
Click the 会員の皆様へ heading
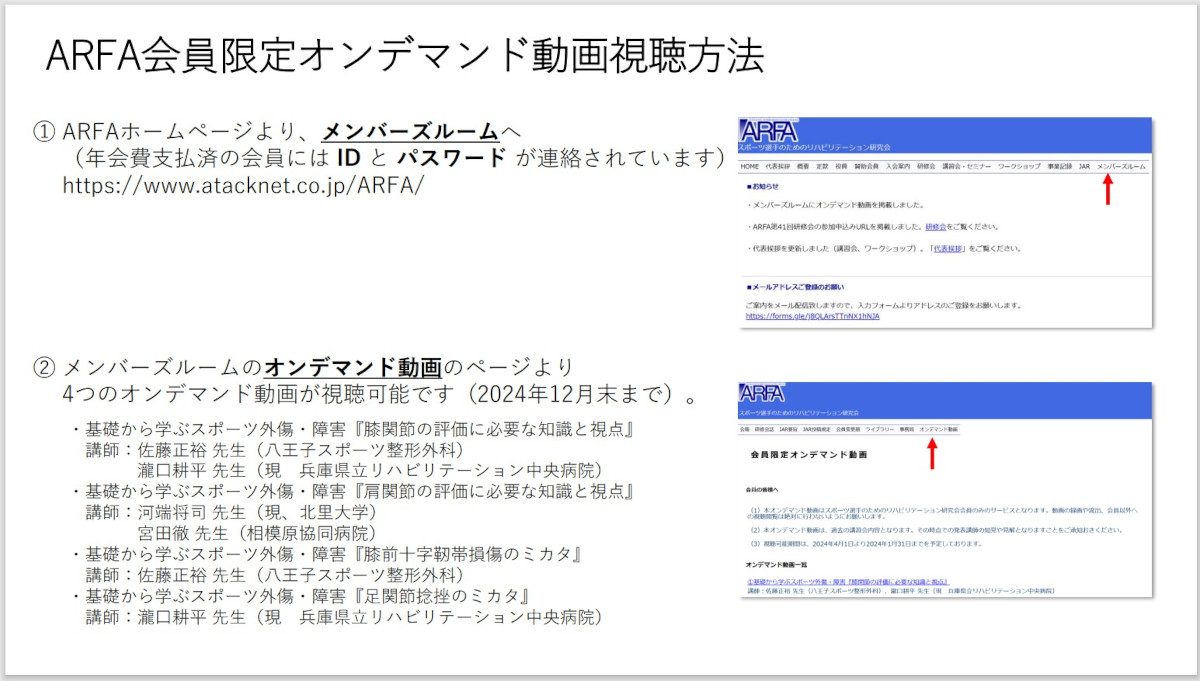point(763,491)
